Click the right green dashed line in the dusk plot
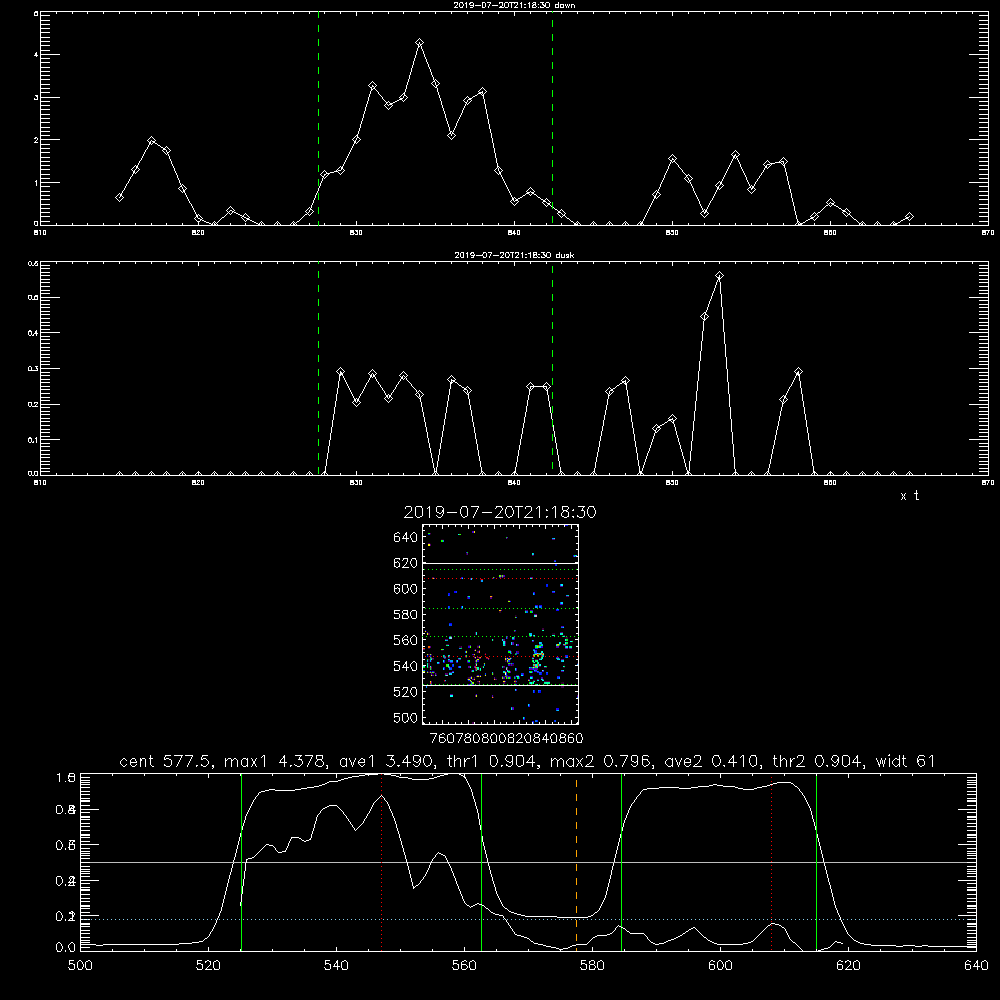The image size is (1000, 1000). (x=552, y=369)
